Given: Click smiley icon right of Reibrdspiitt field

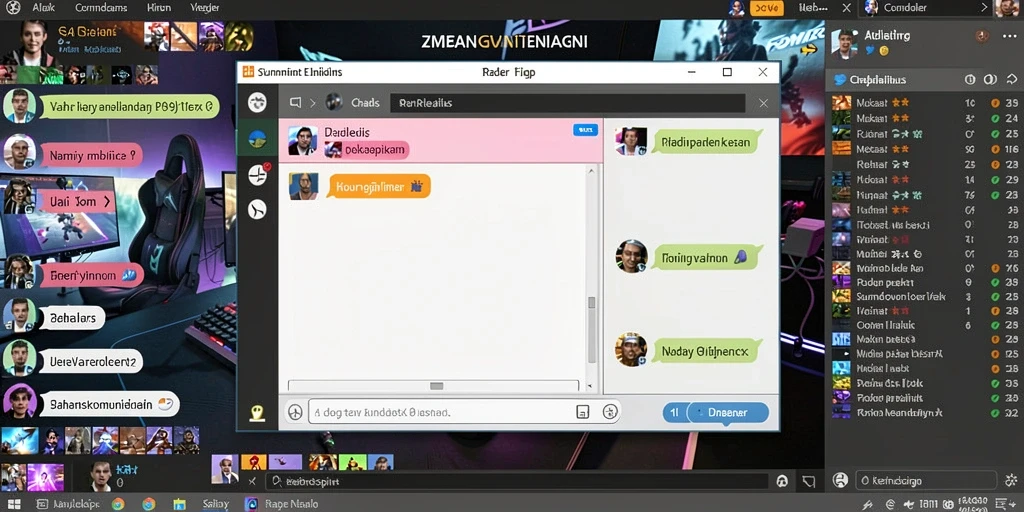Looking at the screenshot, I should tap(782, 481).
